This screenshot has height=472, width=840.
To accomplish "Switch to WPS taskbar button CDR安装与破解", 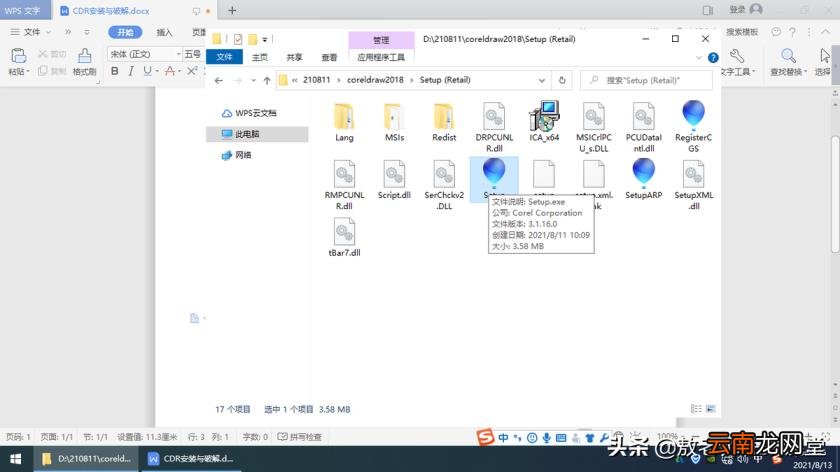I will click(x=191, y=459).
